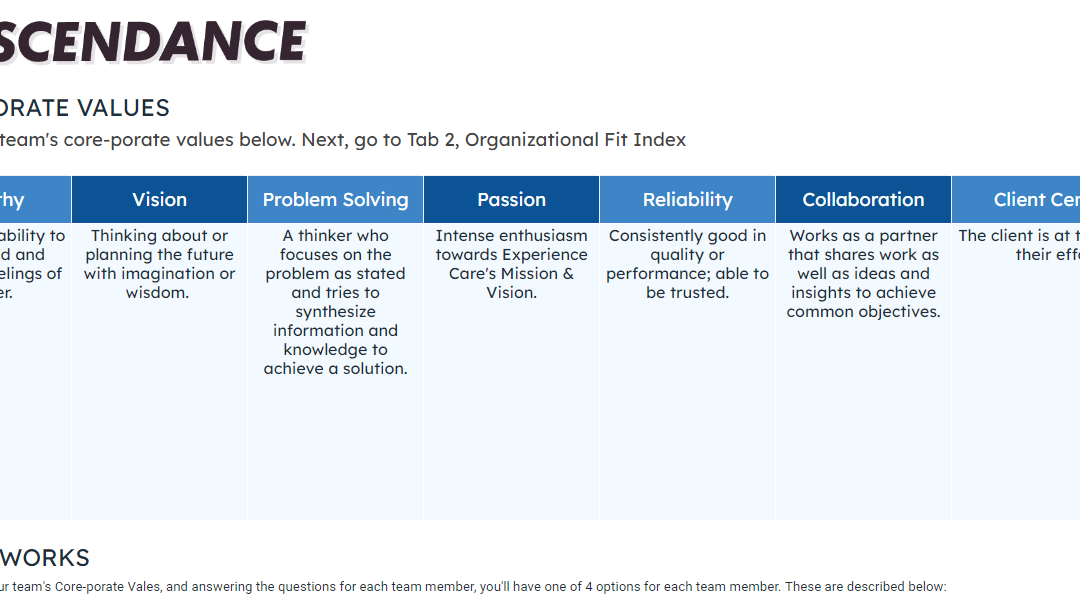The height and width of the screenshot is (597, 1080).
Task: Click the Vision description about planning the future
Action: click(x=160, y=264)
